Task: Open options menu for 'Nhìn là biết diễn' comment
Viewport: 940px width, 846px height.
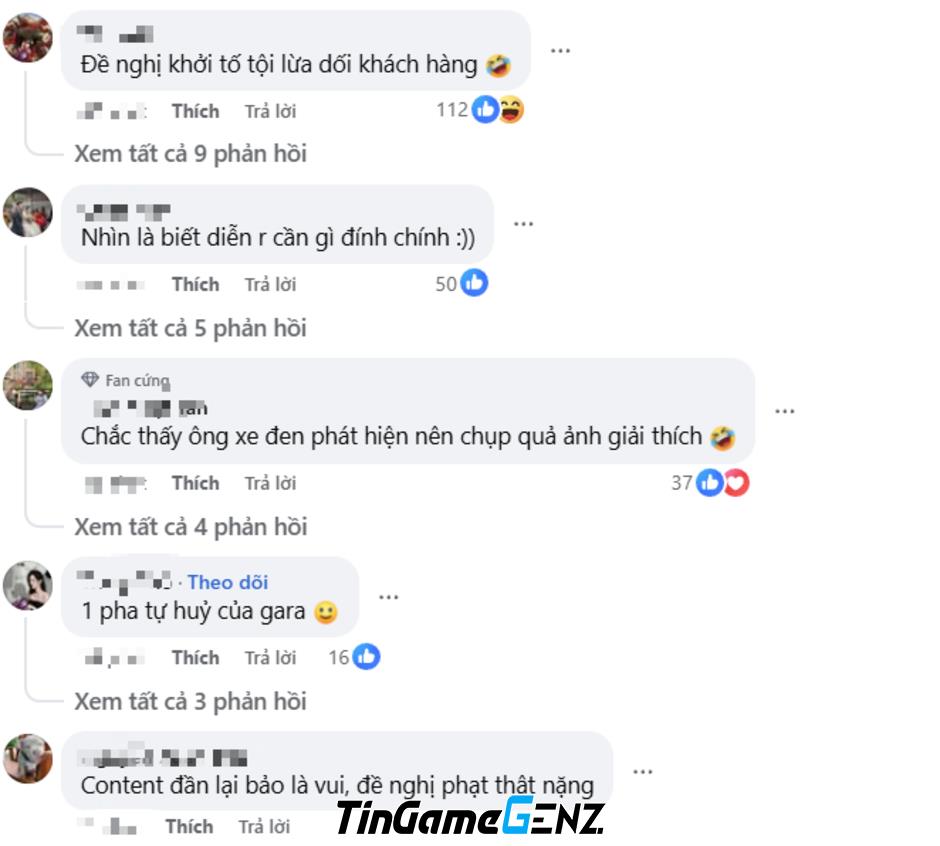Action: (523, 224)
